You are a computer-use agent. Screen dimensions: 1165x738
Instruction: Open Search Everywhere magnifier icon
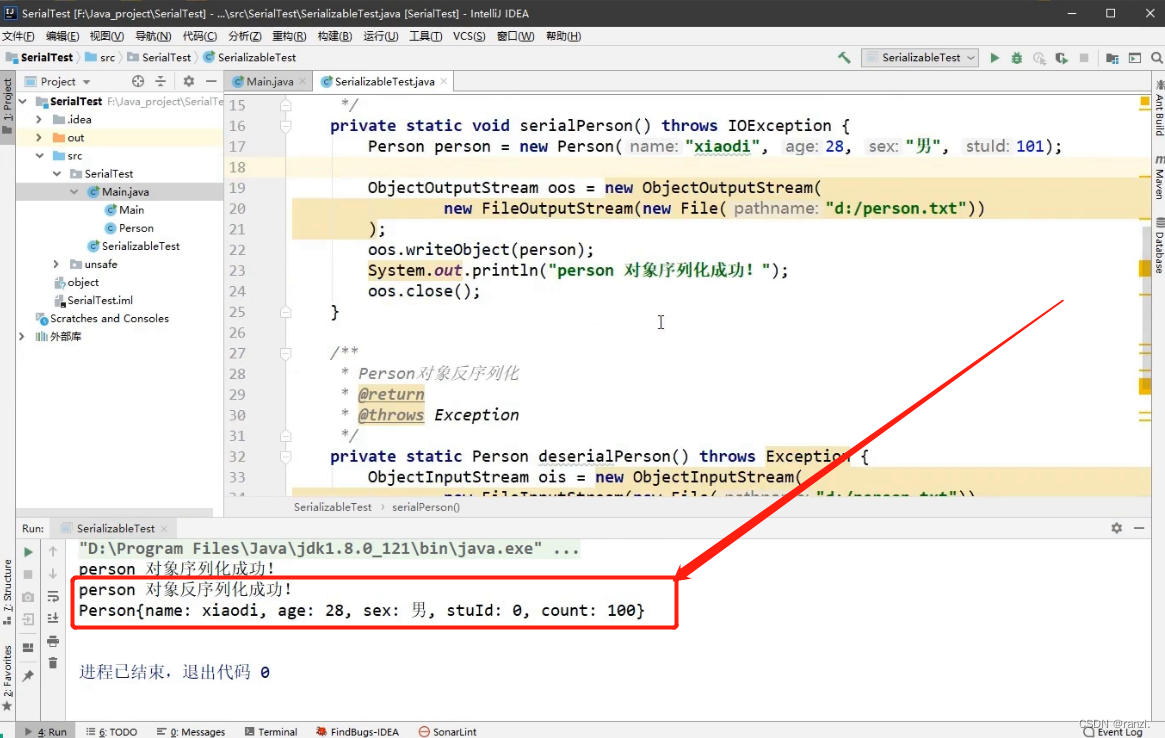(1157, 58)
